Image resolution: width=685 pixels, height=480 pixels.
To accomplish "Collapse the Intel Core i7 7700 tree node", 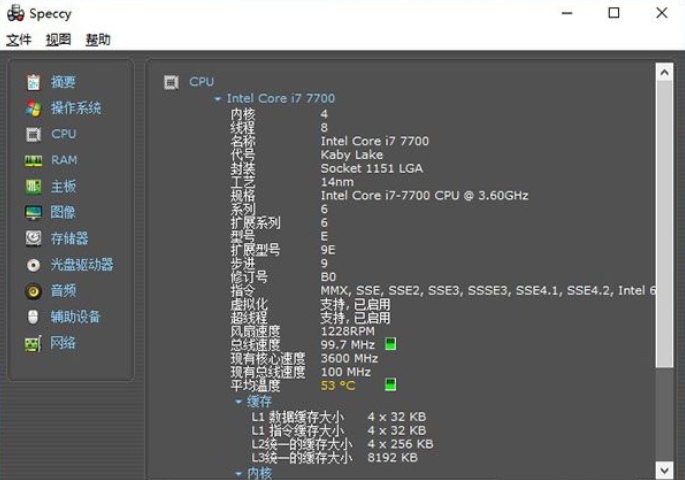I will click(x=218, y=99).
